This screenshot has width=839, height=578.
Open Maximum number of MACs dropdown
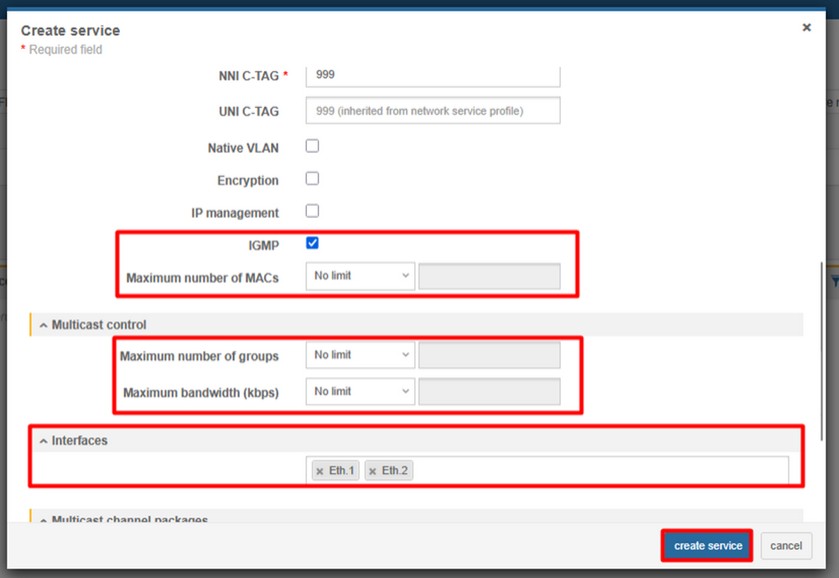click(360, 276)
